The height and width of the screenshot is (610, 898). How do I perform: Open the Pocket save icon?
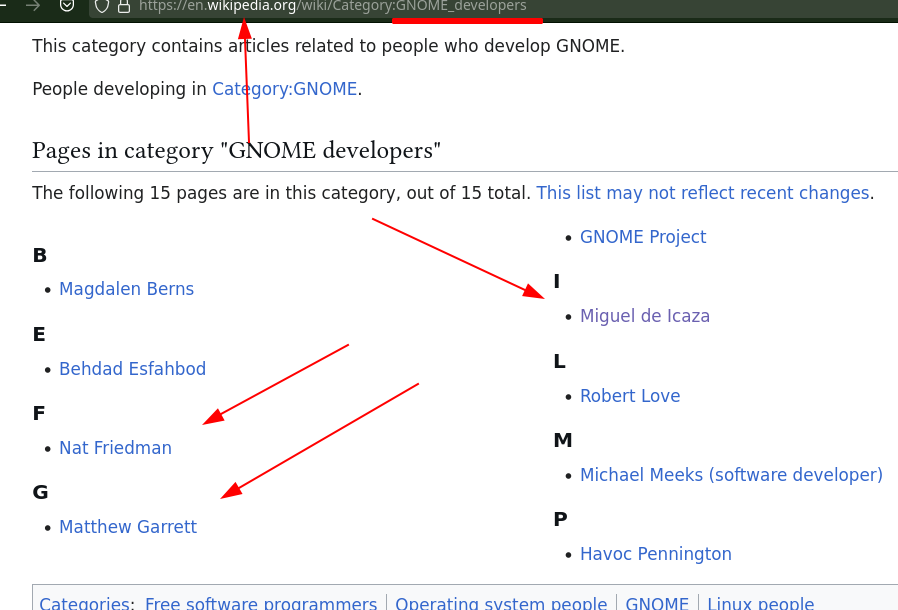click(67, 6)
